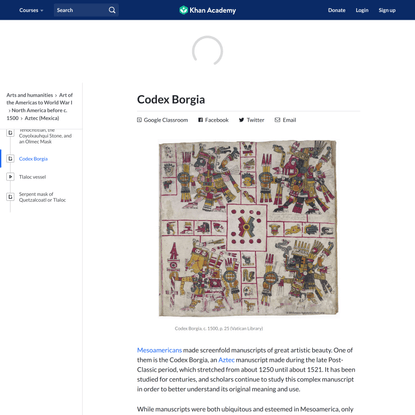Click the Twitter bird icon
The height and width of the screenshot is (415, 415).
pyautogui.click(x=241, y=120)
